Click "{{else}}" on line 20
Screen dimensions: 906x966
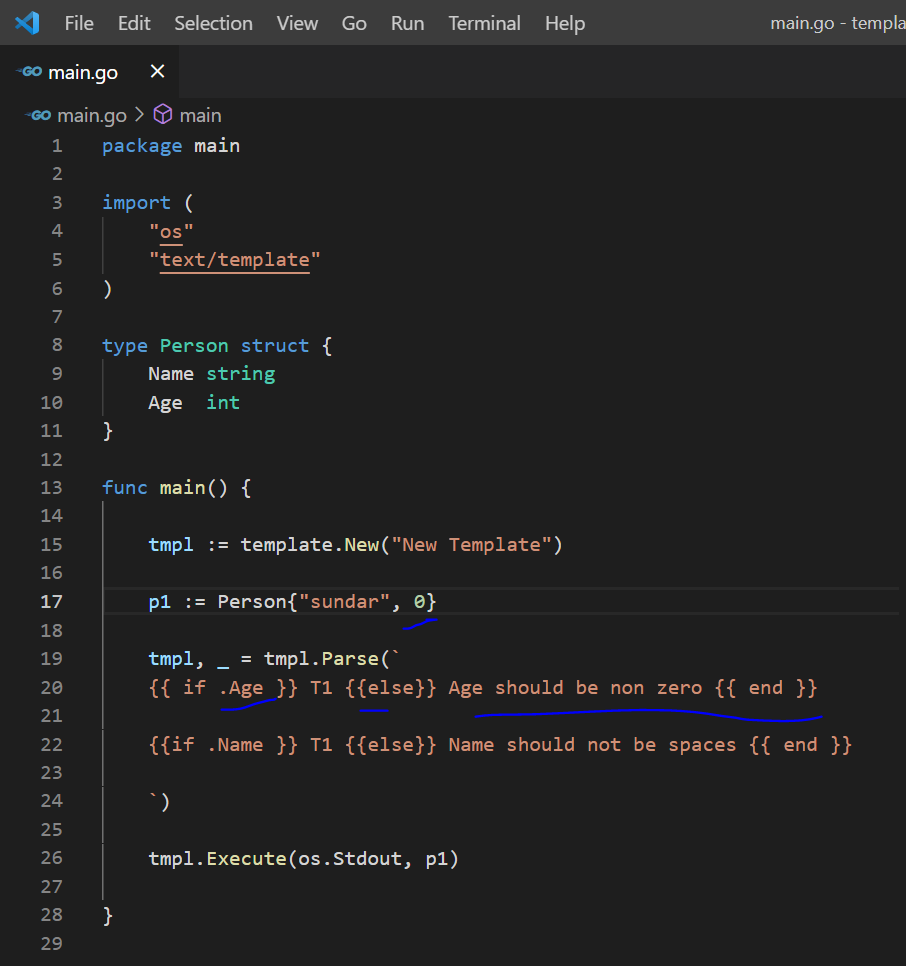coord(390,688)
